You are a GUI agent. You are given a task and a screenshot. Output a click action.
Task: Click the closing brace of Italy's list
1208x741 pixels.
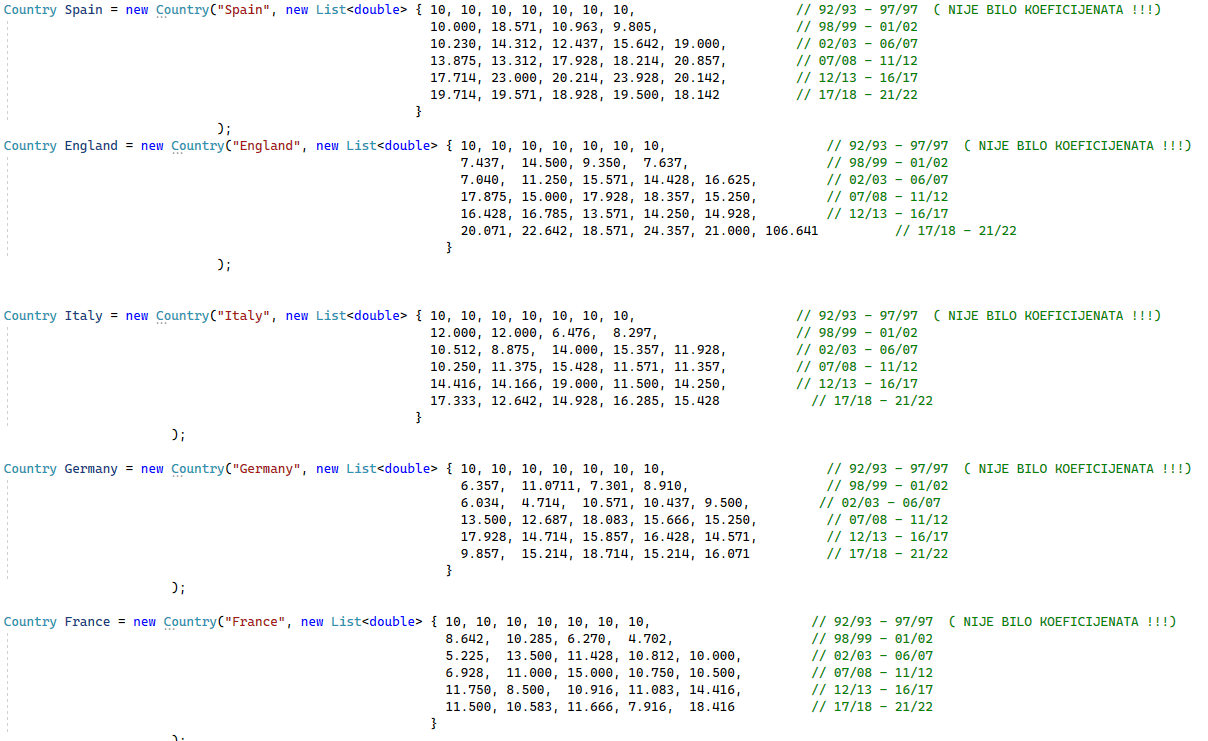pyautogui.click(x=419, y=418)
